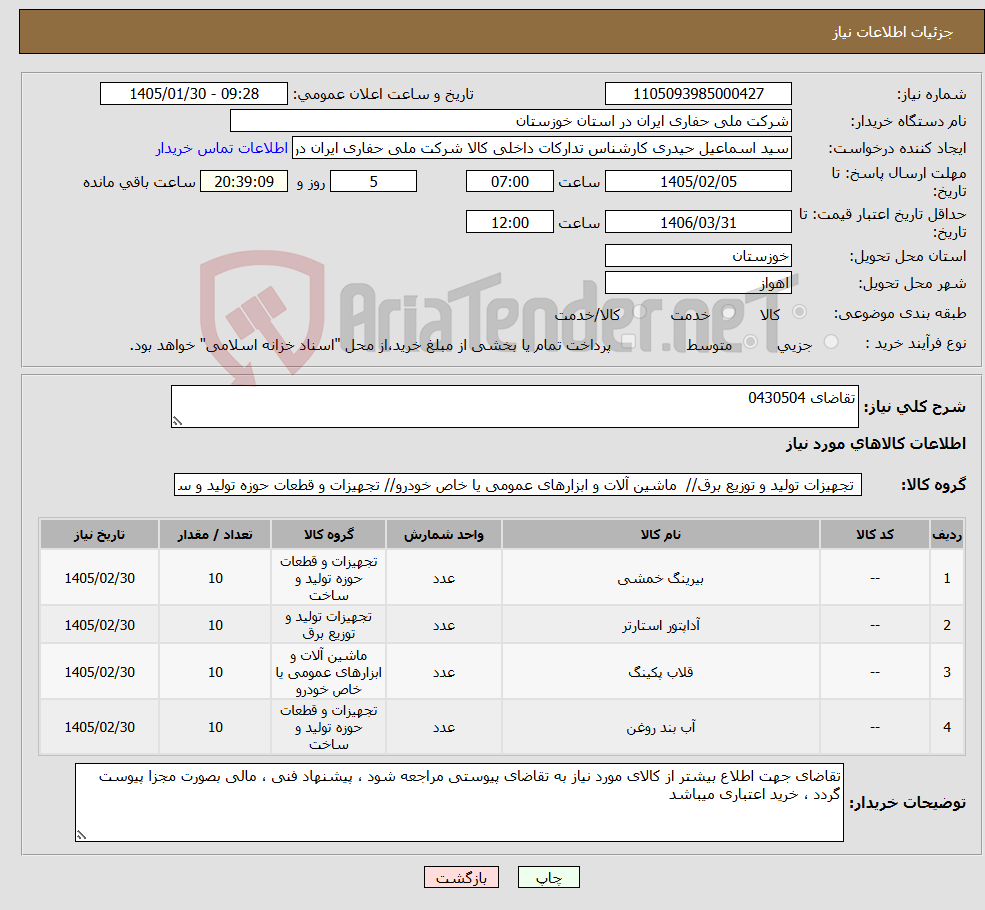Click the date cell in بیرینگ خمشی row
Image resolution: width=985 pixels, height=910 pixels.
99,578
